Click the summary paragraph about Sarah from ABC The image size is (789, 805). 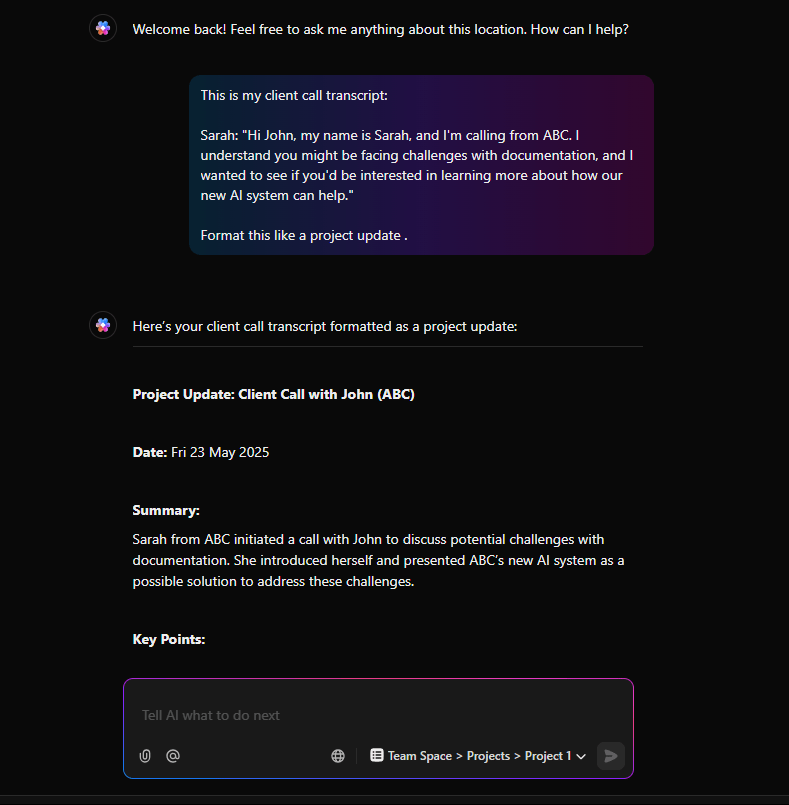[378, 560]
